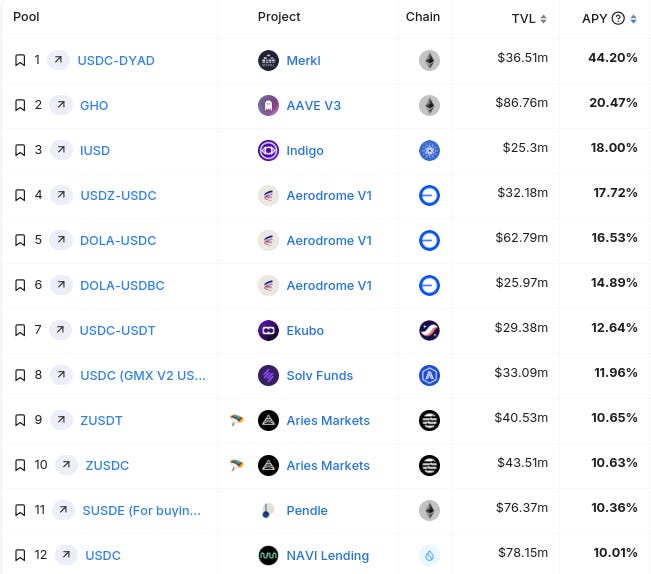
Task: Open the NAVI Lending project link
Action: 328,555
